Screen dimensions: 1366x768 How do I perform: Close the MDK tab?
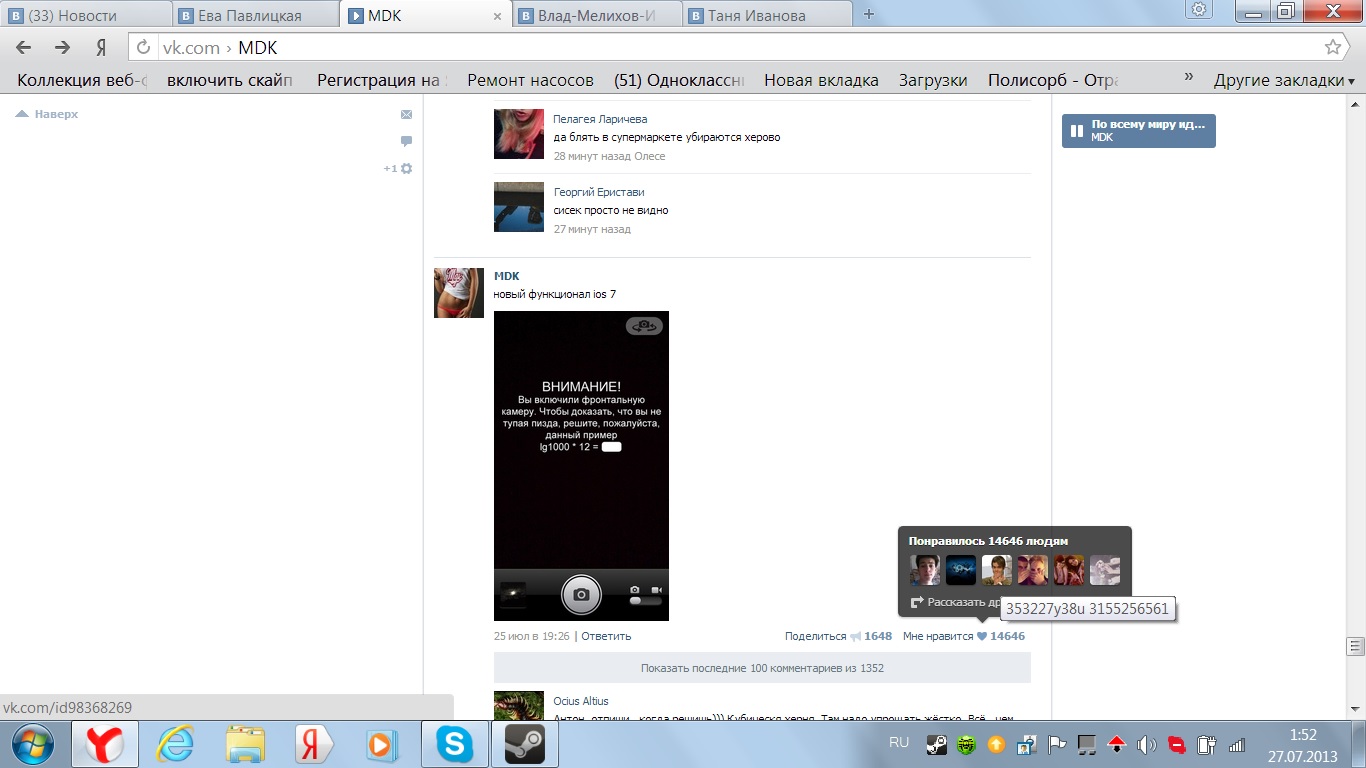[498, 16]
